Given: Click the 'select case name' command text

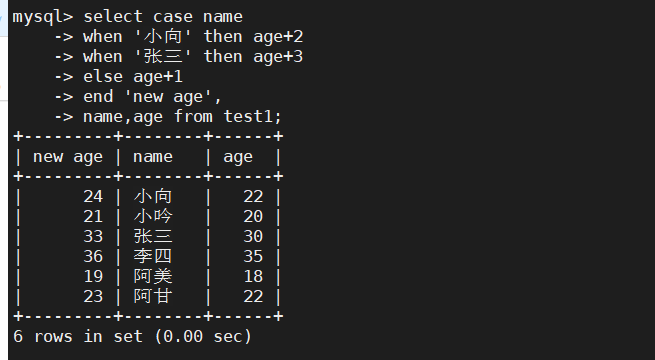Looking at the screenshot, I should 163,17.
